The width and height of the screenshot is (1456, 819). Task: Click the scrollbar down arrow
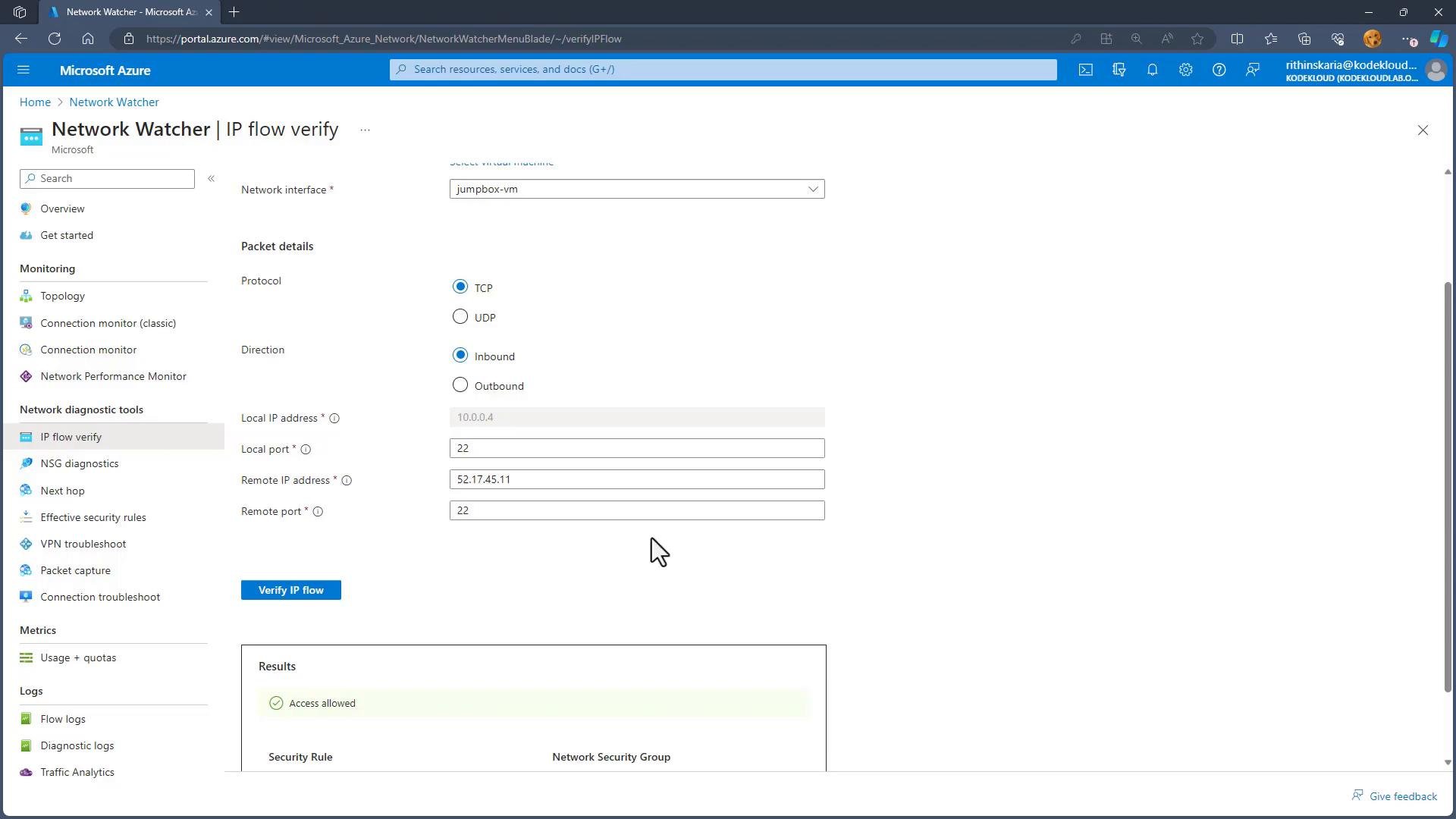click(x=1448, y=762)
